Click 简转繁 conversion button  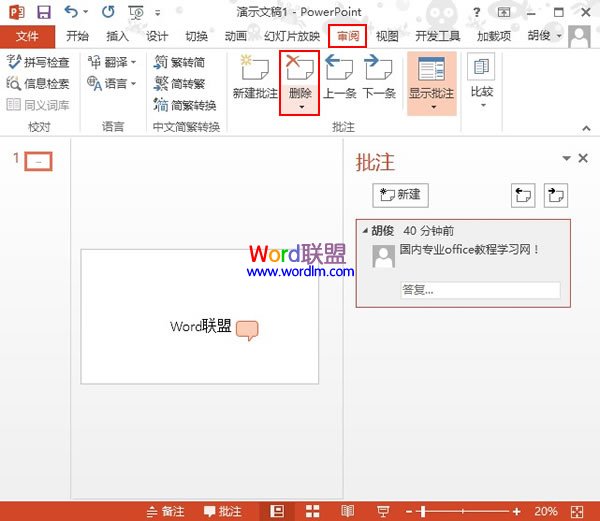[x=179, y=83]
